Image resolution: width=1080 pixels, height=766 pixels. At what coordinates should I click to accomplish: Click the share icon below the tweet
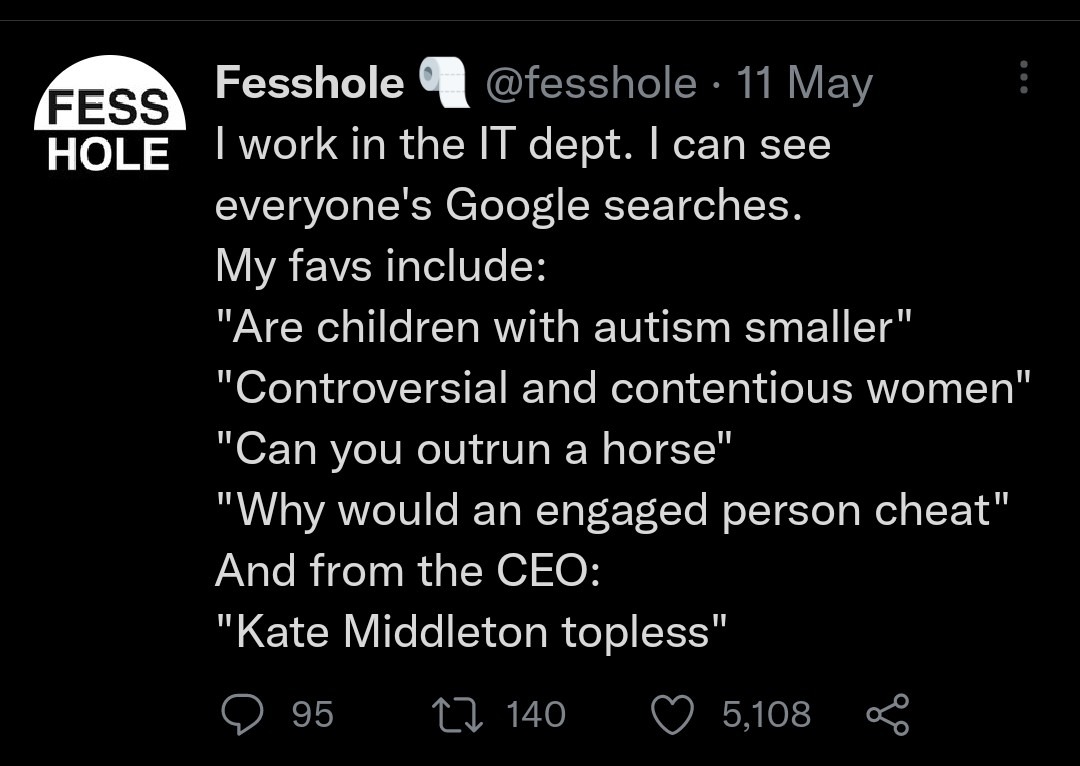click(886, 715)
